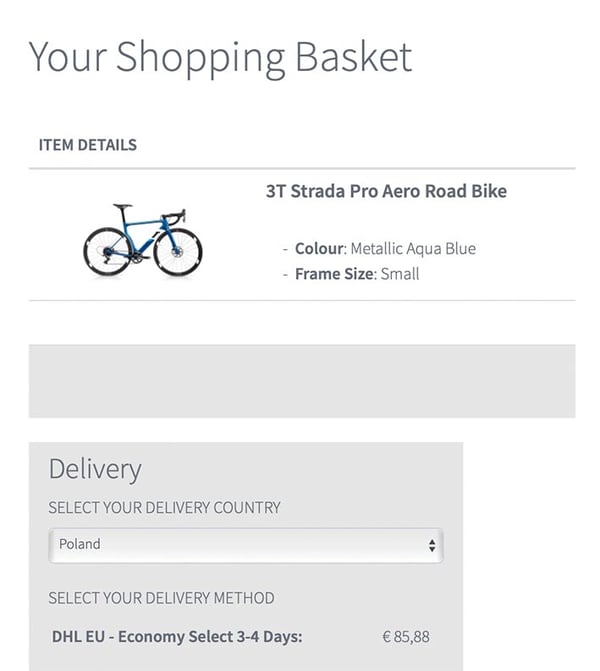Click the € 85,88 delivery price
Image resolution: width=600 pixels, height=671 pixels.
click(x=406, y=636)
